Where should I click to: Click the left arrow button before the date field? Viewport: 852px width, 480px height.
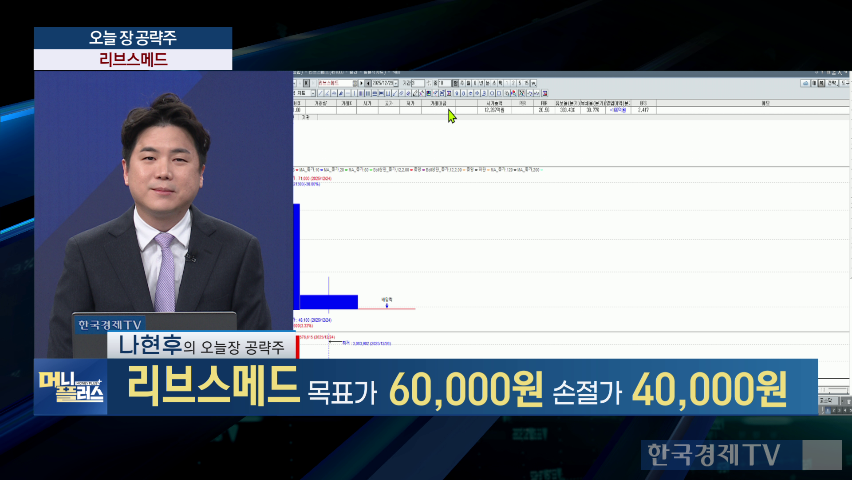[368, 83]
